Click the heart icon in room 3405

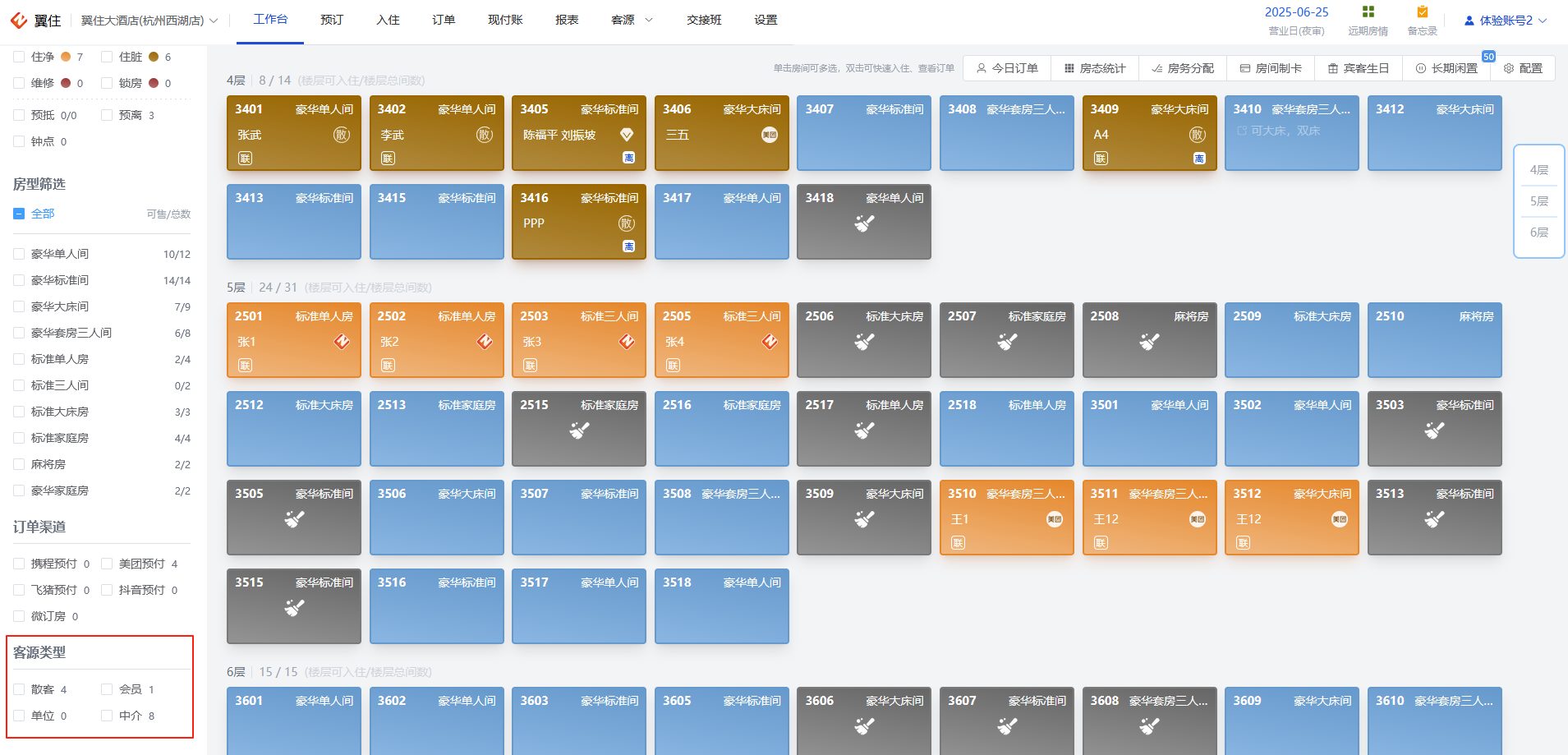point(627,134)
